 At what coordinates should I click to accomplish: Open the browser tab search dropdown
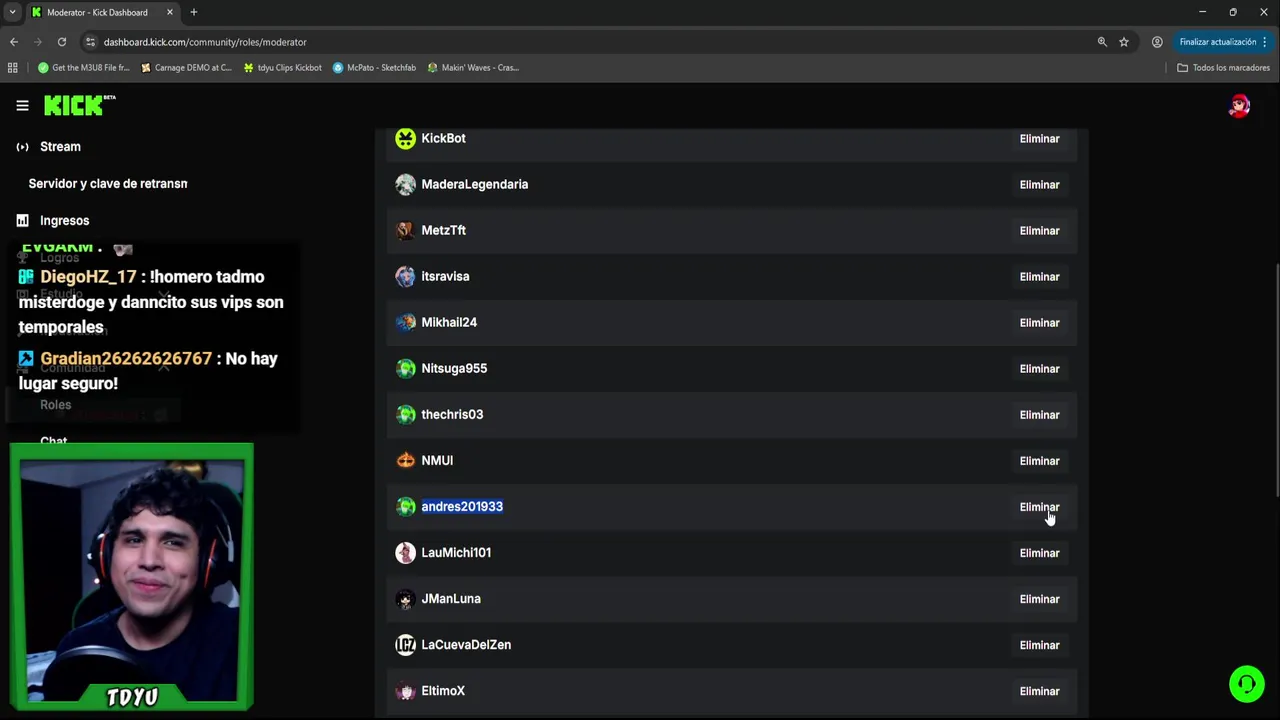point(12,12)
